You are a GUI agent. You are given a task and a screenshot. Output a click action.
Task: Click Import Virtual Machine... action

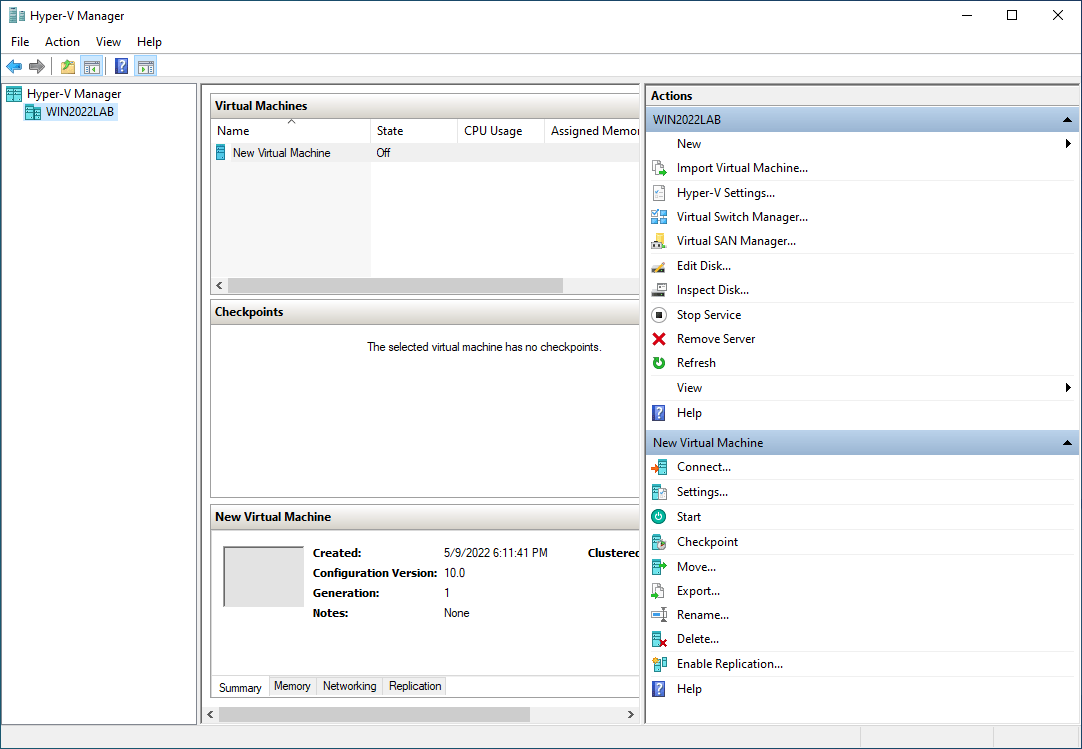[742, 168]
